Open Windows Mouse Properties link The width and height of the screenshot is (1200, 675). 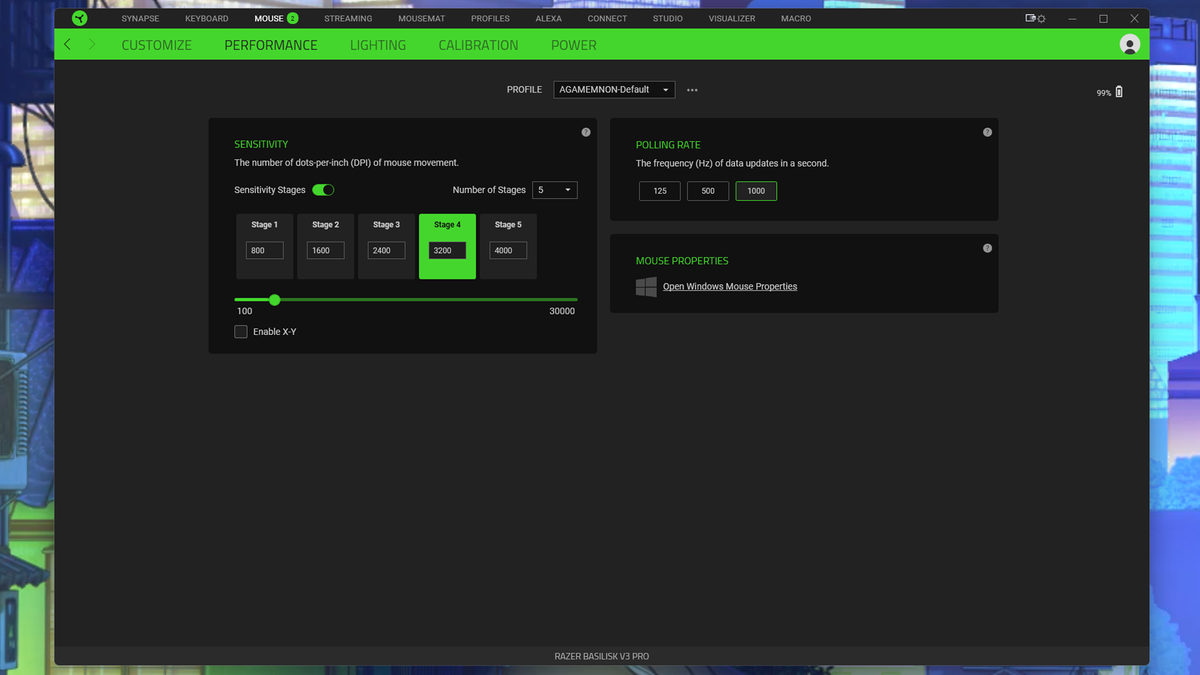coord(730,287)
